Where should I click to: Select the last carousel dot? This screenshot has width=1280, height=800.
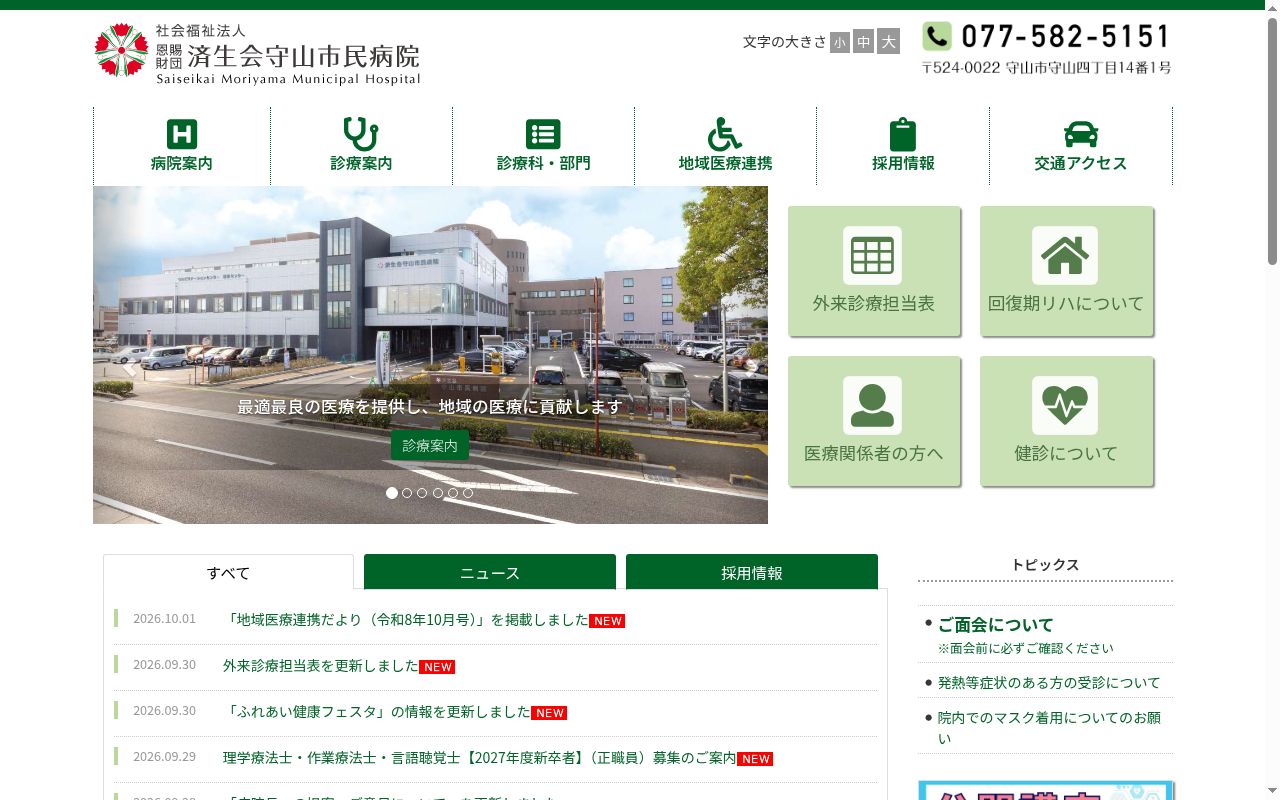tap(468, 493)
